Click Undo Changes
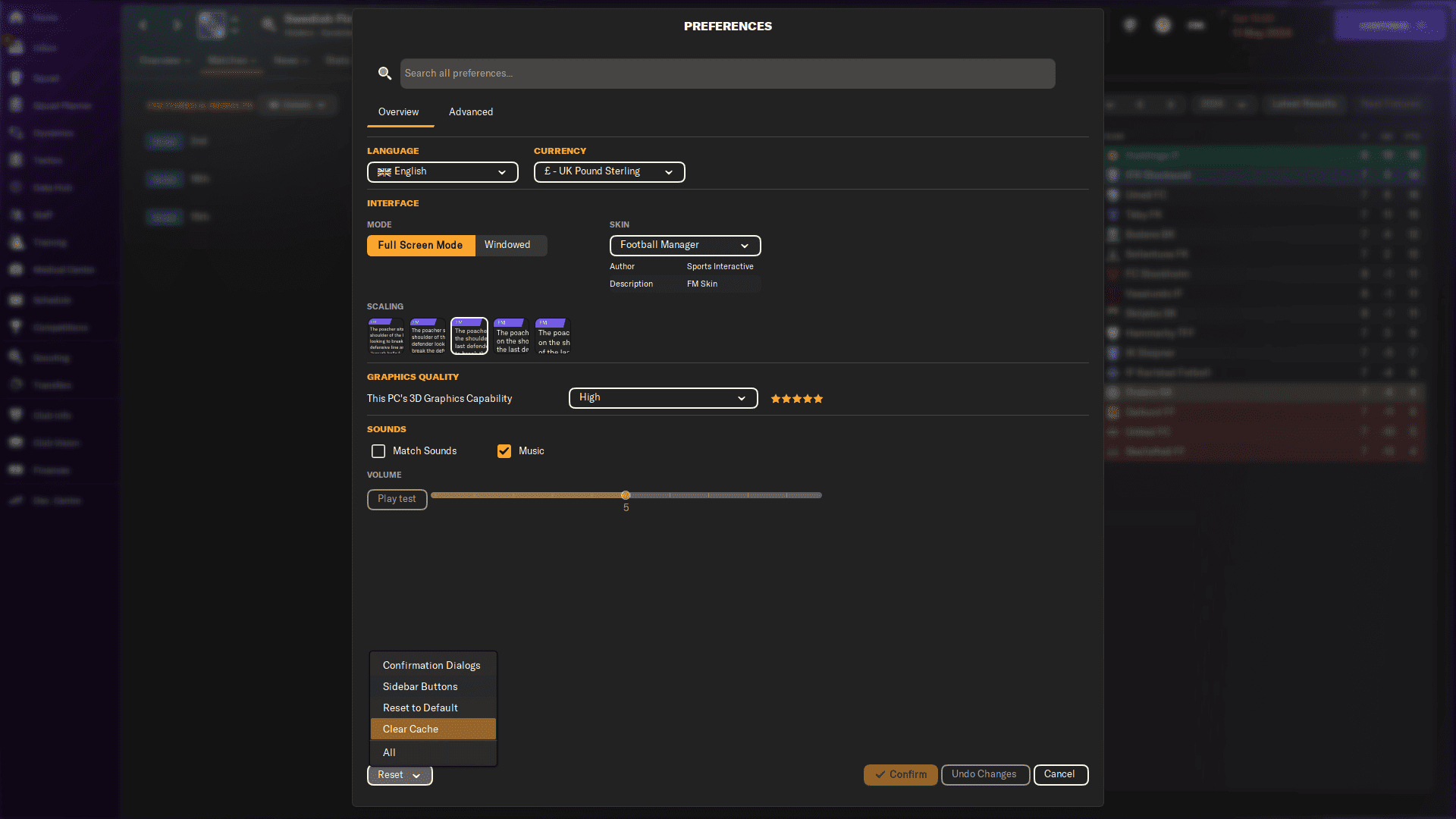This screenshot has height=819, width=1456. click(985, 774)
